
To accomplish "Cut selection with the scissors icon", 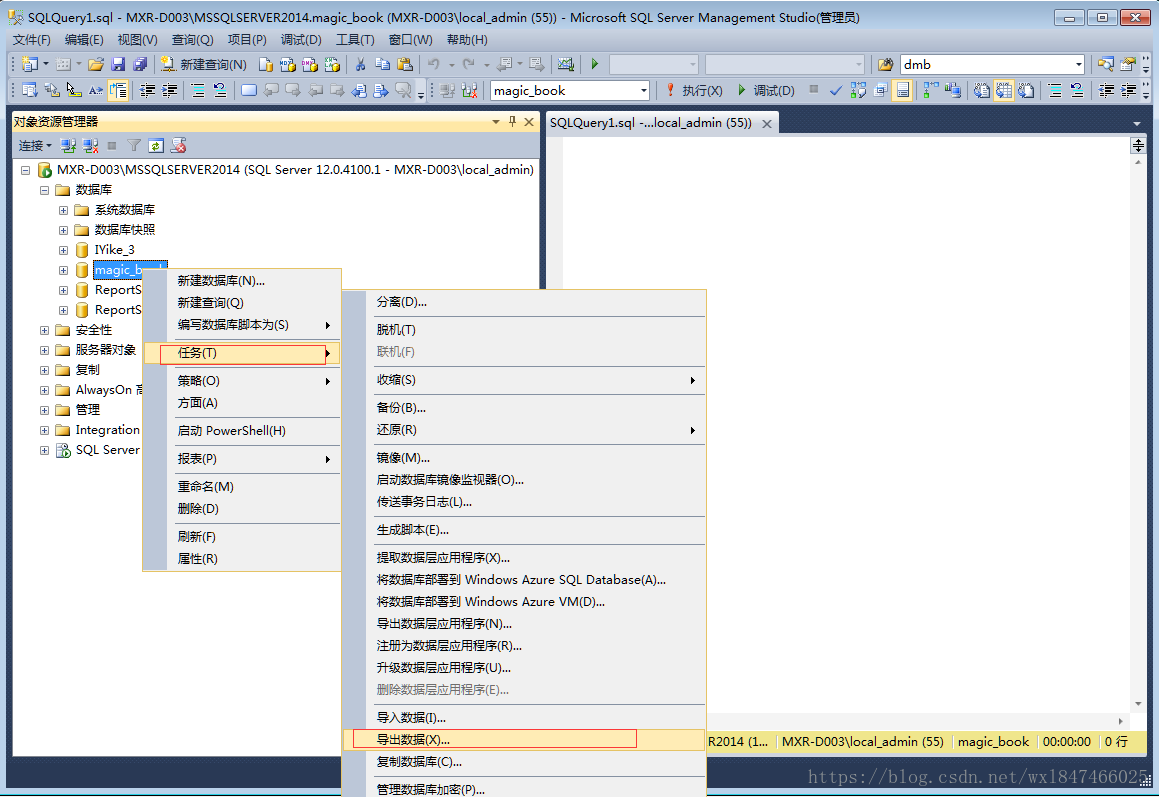I will click(x=360, y=64).
